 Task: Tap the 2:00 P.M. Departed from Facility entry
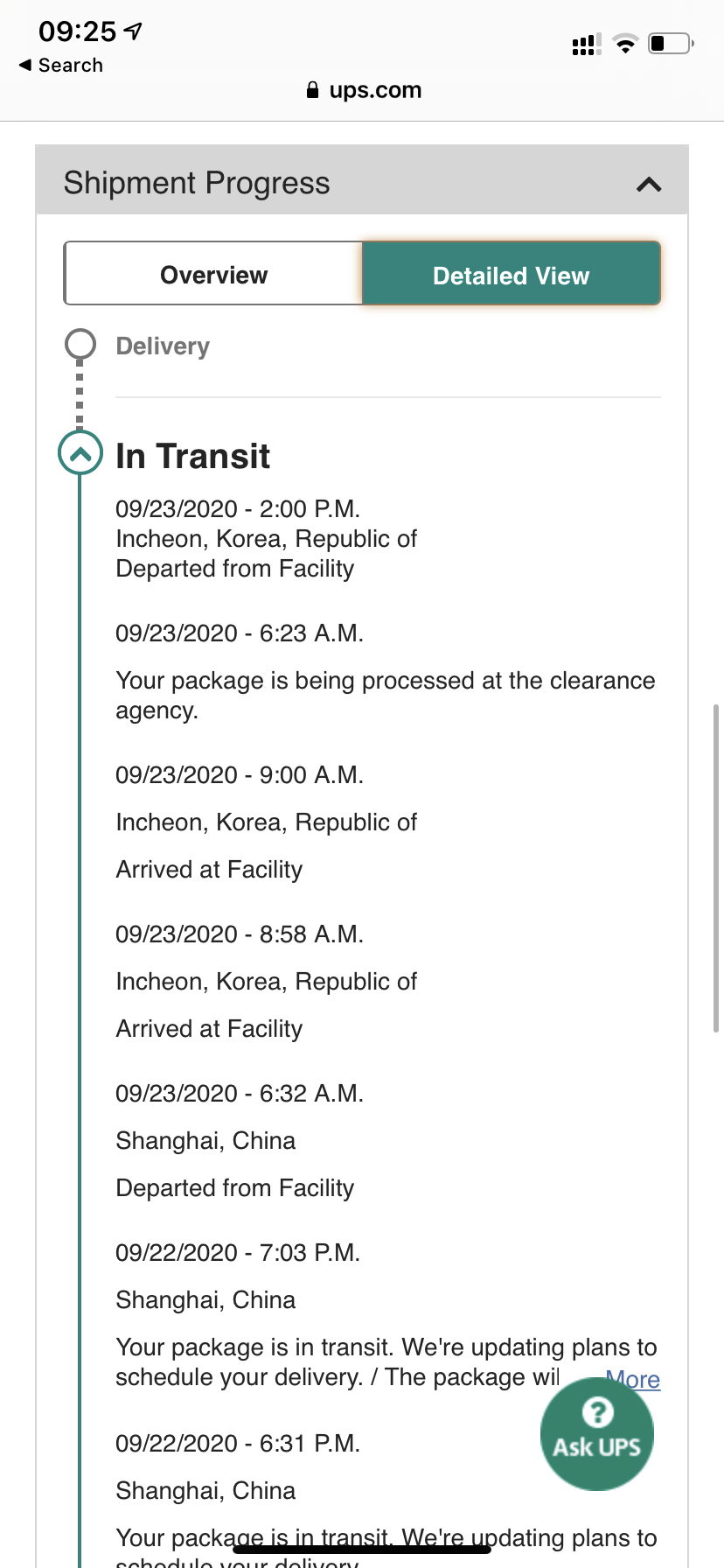point(267,538)
